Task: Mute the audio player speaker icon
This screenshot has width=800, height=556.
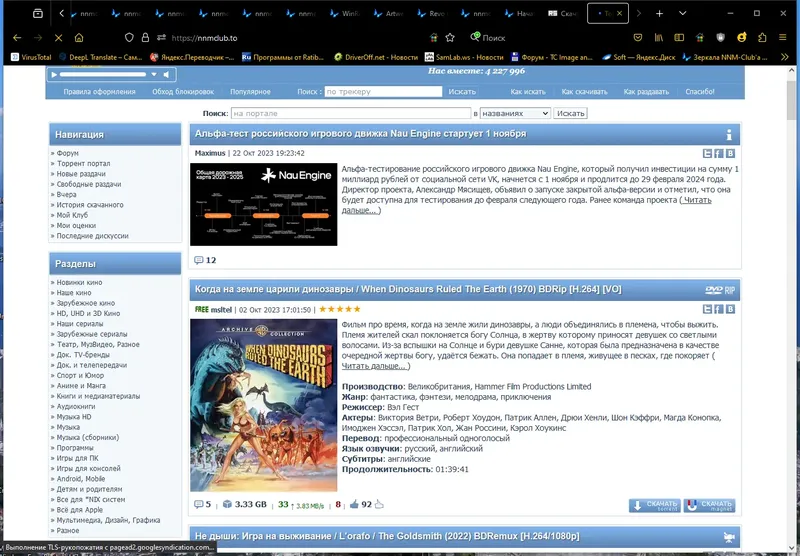Action: click(166, 74)
